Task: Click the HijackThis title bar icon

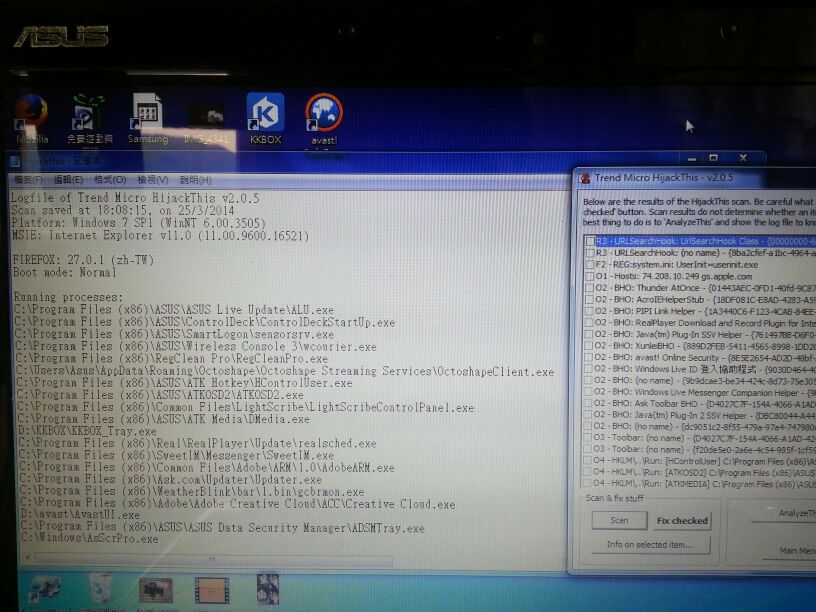Action: point(585,178)
